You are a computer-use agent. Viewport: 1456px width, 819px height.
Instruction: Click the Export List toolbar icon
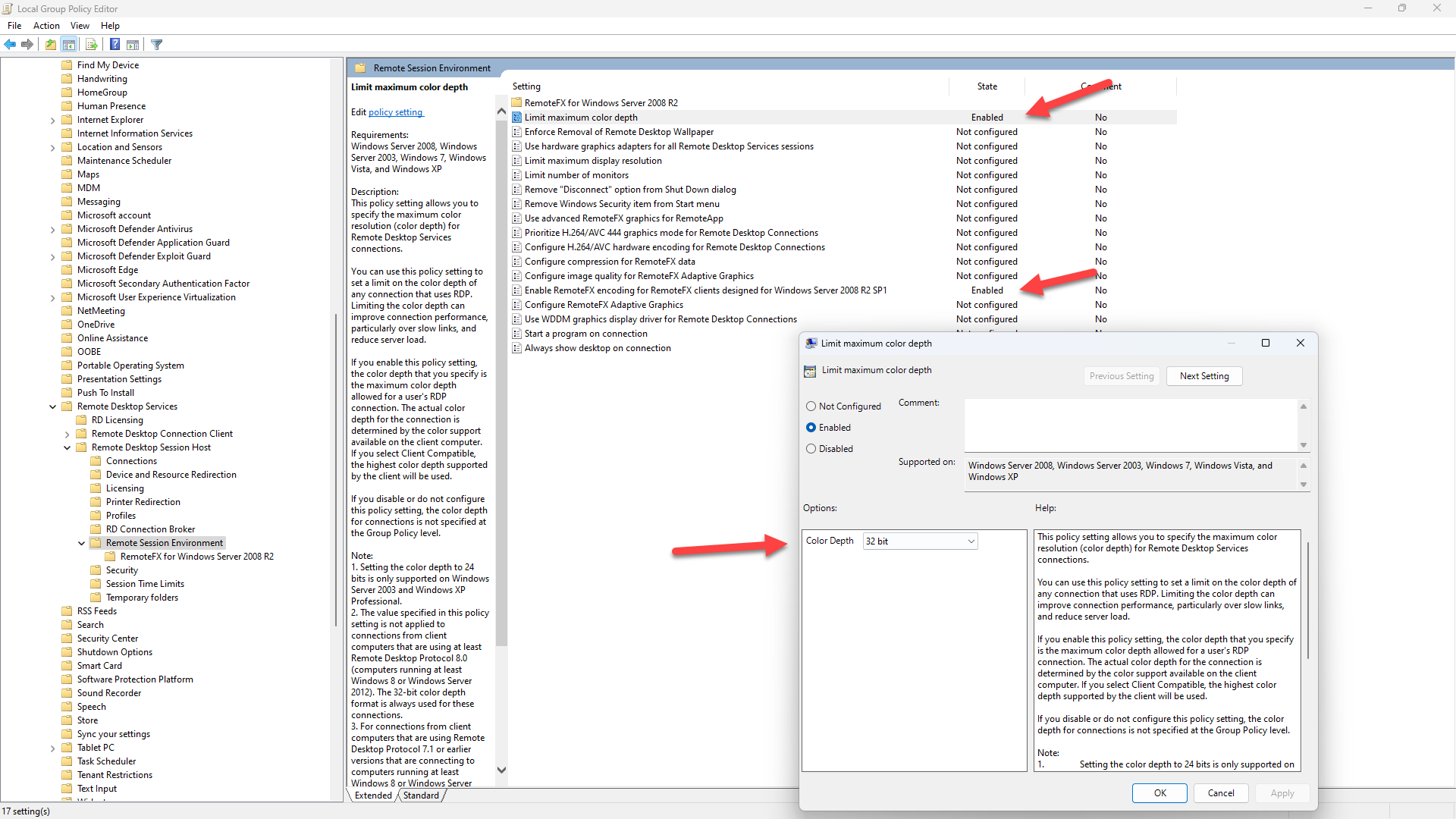(91, 44)
